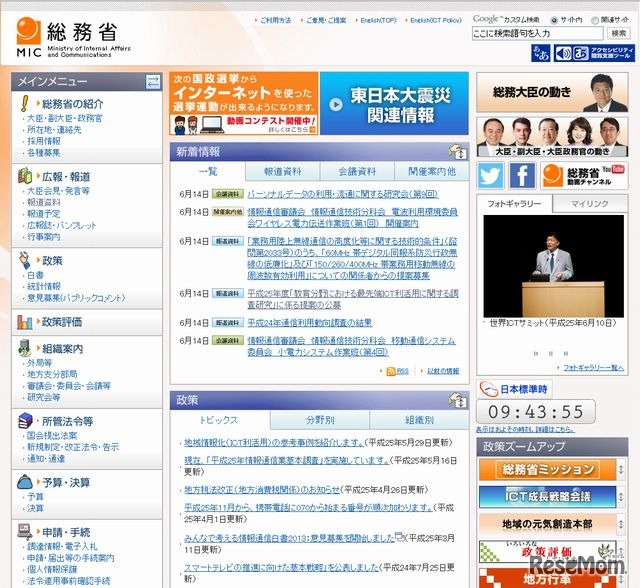
Task: Switch to the 開催案内他 tab
Action: coord(432,172)
